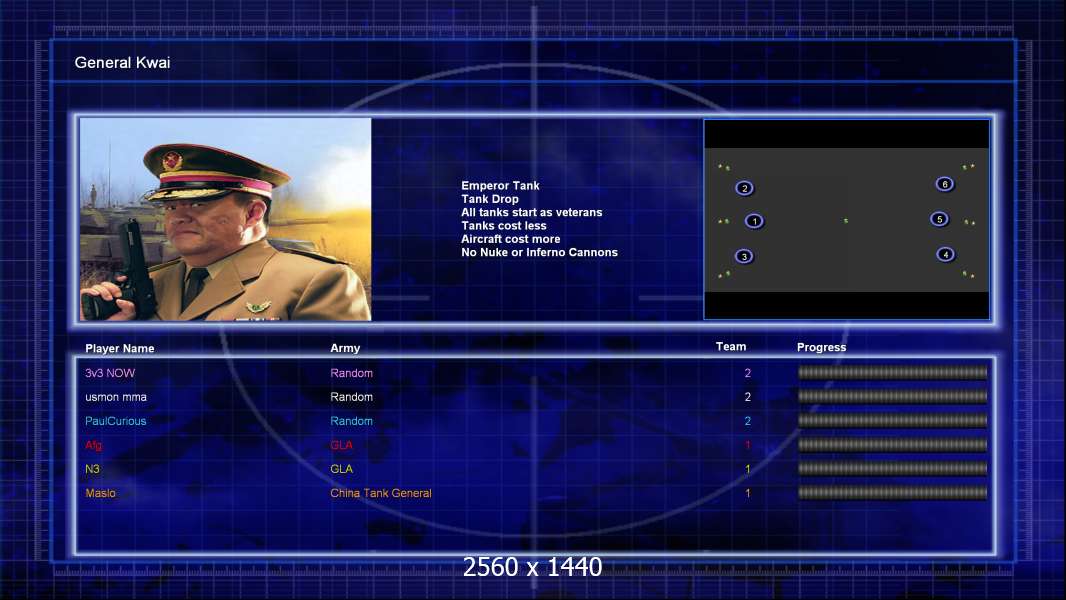Click team number for Maslo
The height and width of the screenshot is (600, 1066).
[x=748, y=493]
